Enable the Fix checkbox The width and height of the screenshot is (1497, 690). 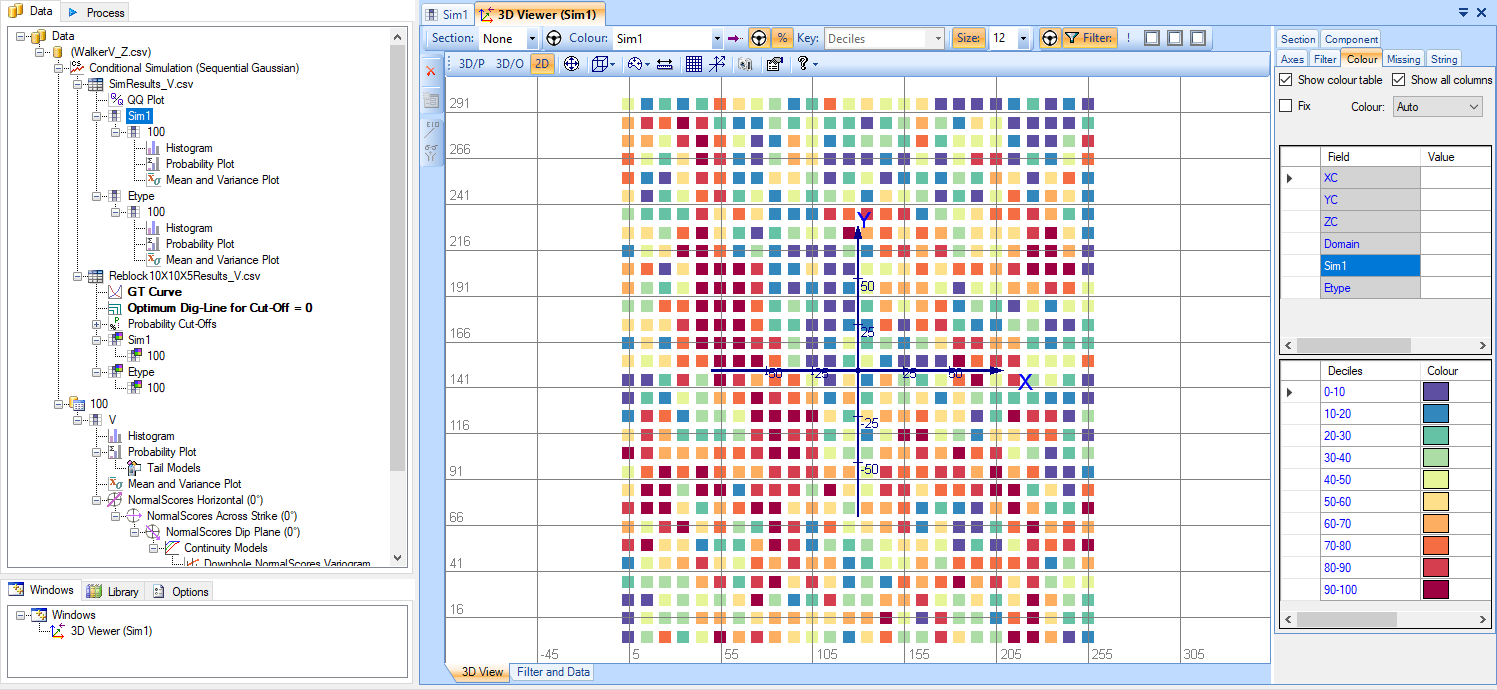tap(1286, 106)
